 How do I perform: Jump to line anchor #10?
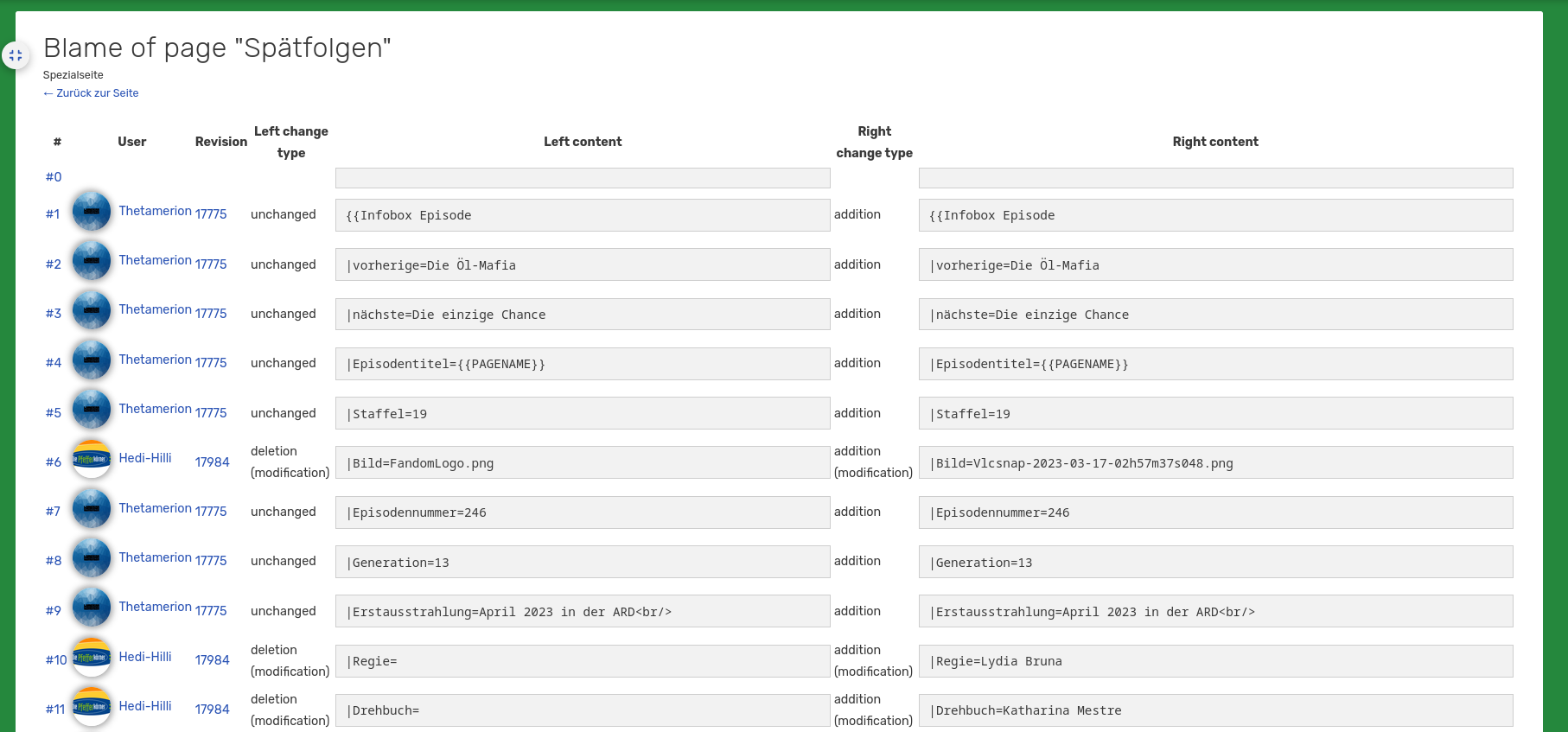click(56, 660)
